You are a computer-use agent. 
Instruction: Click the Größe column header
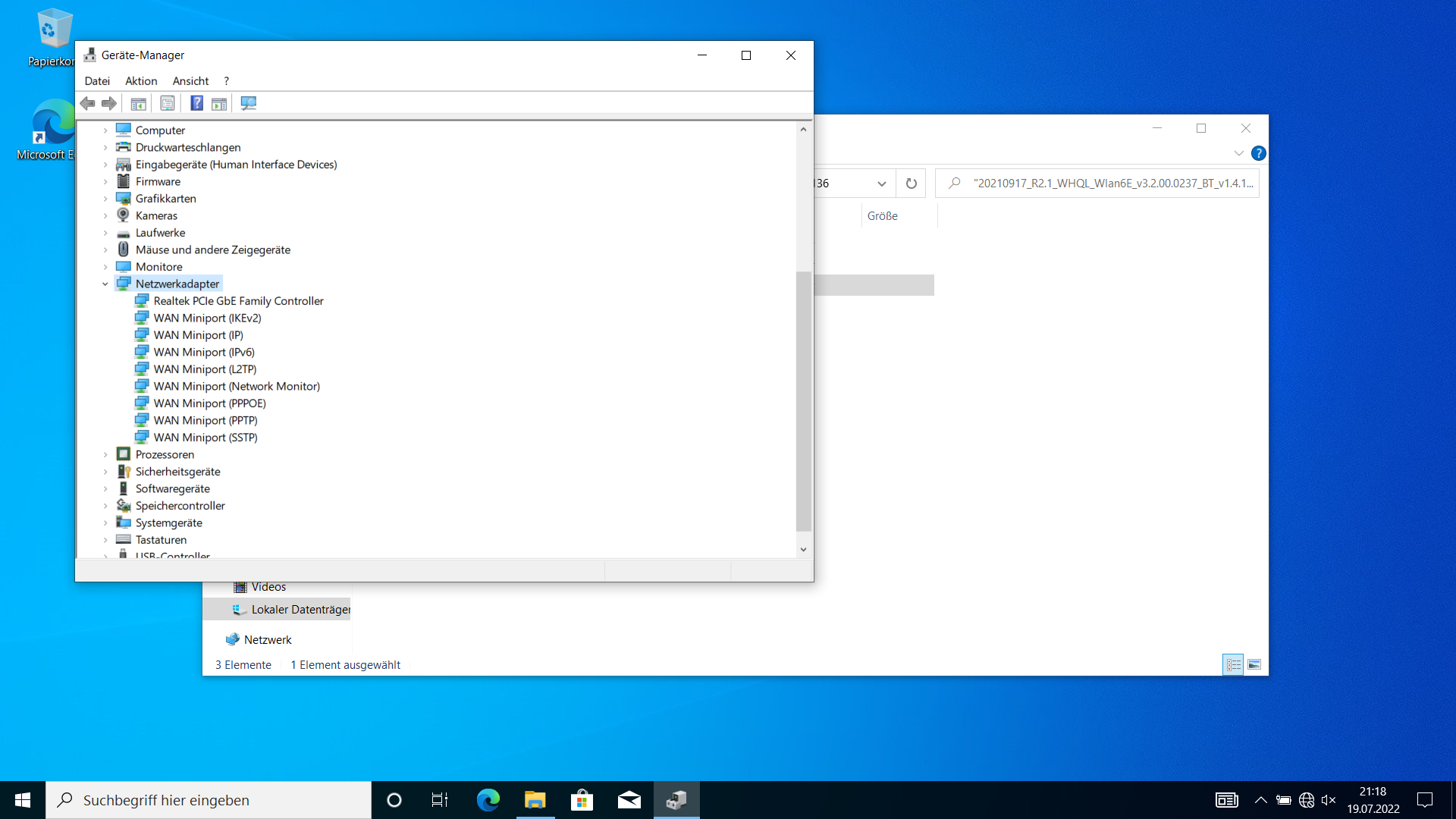(883, 216)
